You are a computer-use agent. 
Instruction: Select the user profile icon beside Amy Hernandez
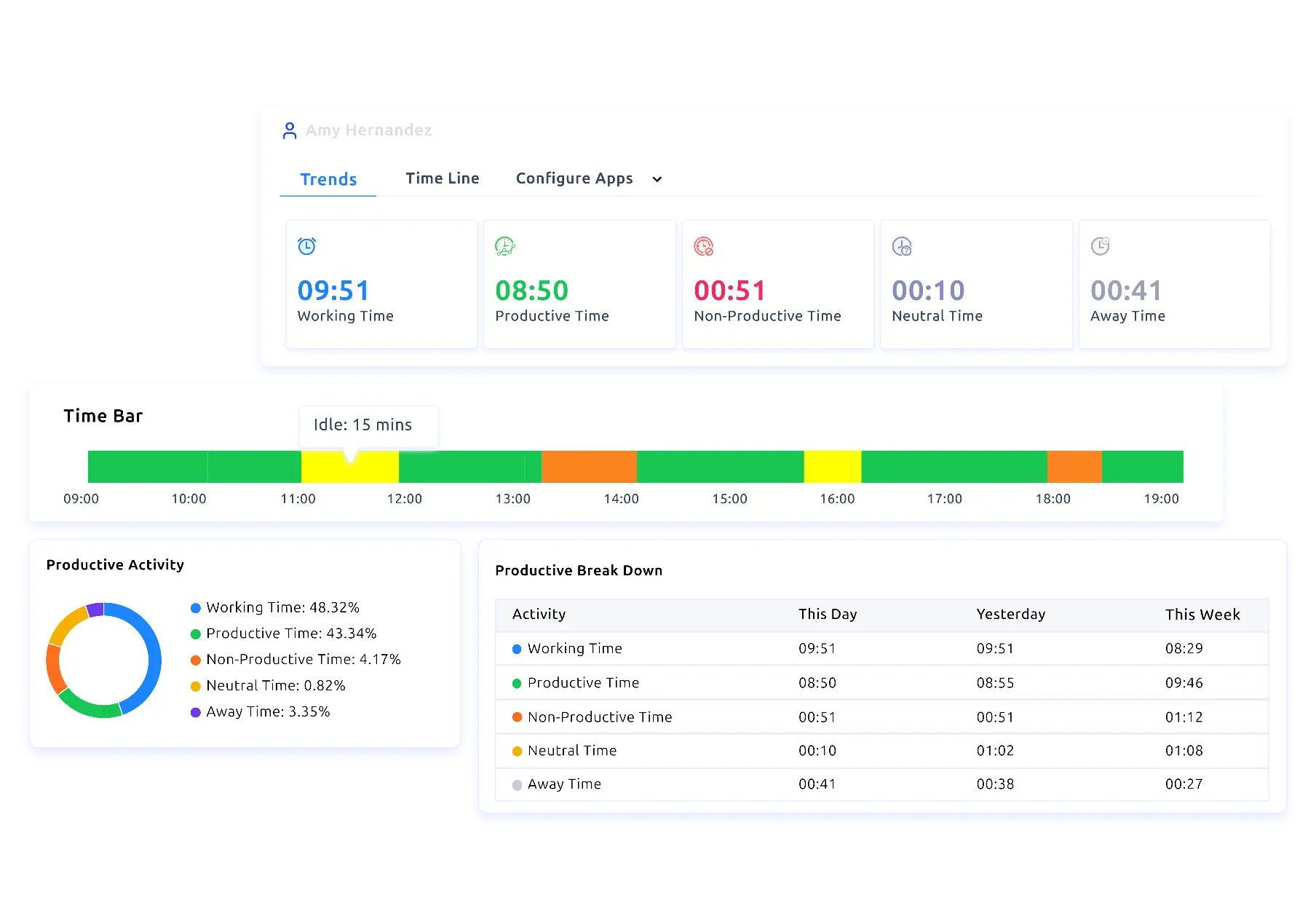pos(290,130)
